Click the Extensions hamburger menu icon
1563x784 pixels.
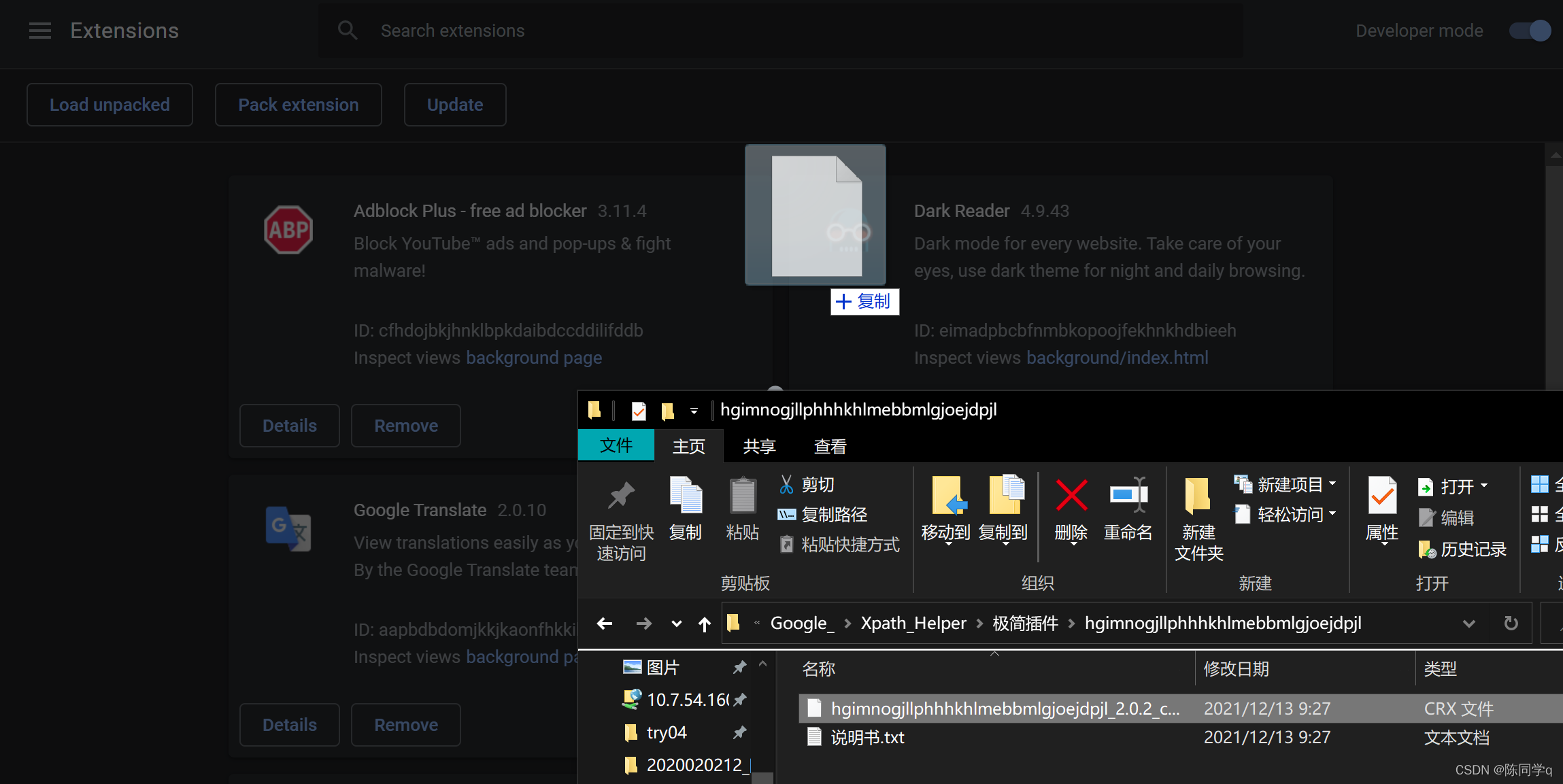pos(40,31)
